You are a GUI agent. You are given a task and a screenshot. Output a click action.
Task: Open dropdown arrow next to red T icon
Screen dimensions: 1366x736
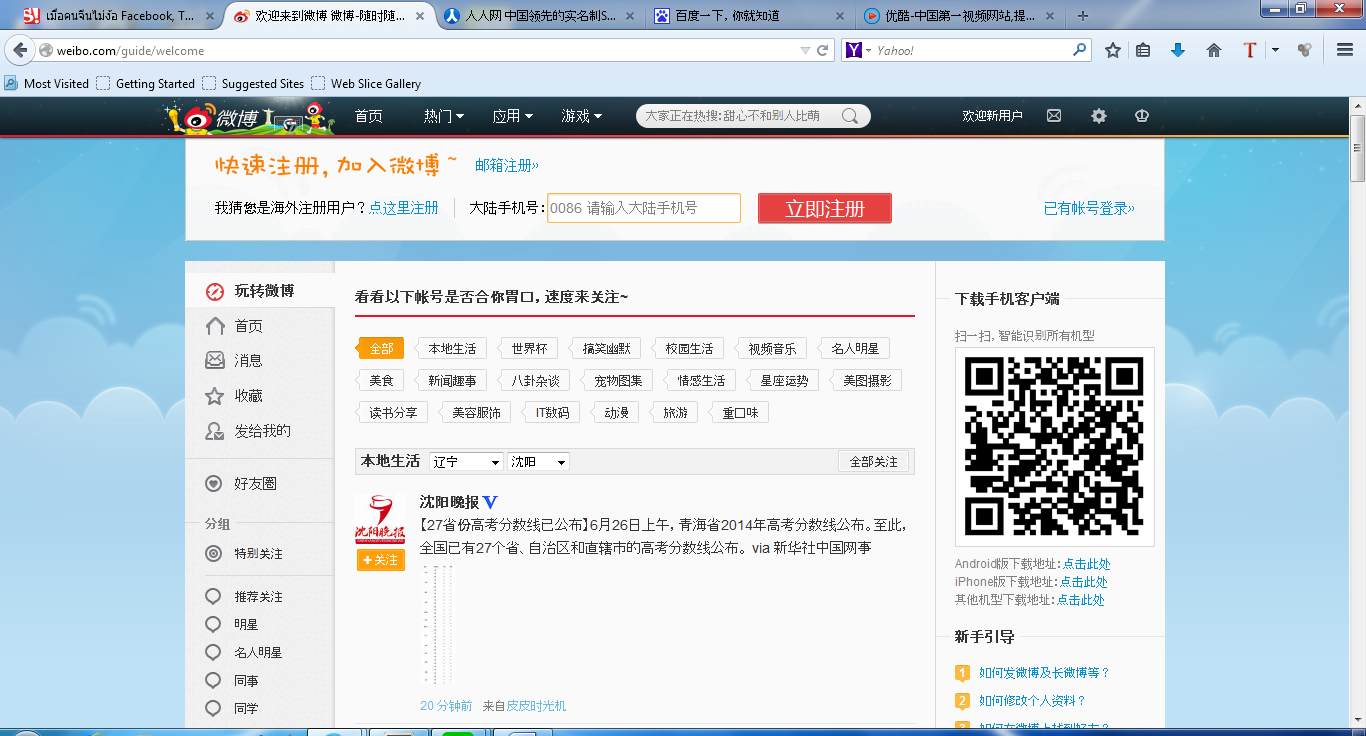pos(1275,50)
